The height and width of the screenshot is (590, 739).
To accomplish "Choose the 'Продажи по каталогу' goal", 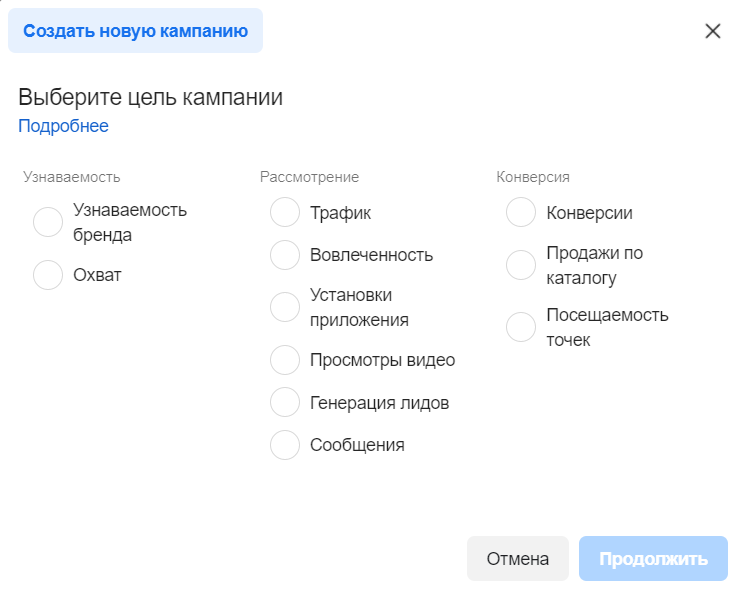I will (x=521, y=265).
